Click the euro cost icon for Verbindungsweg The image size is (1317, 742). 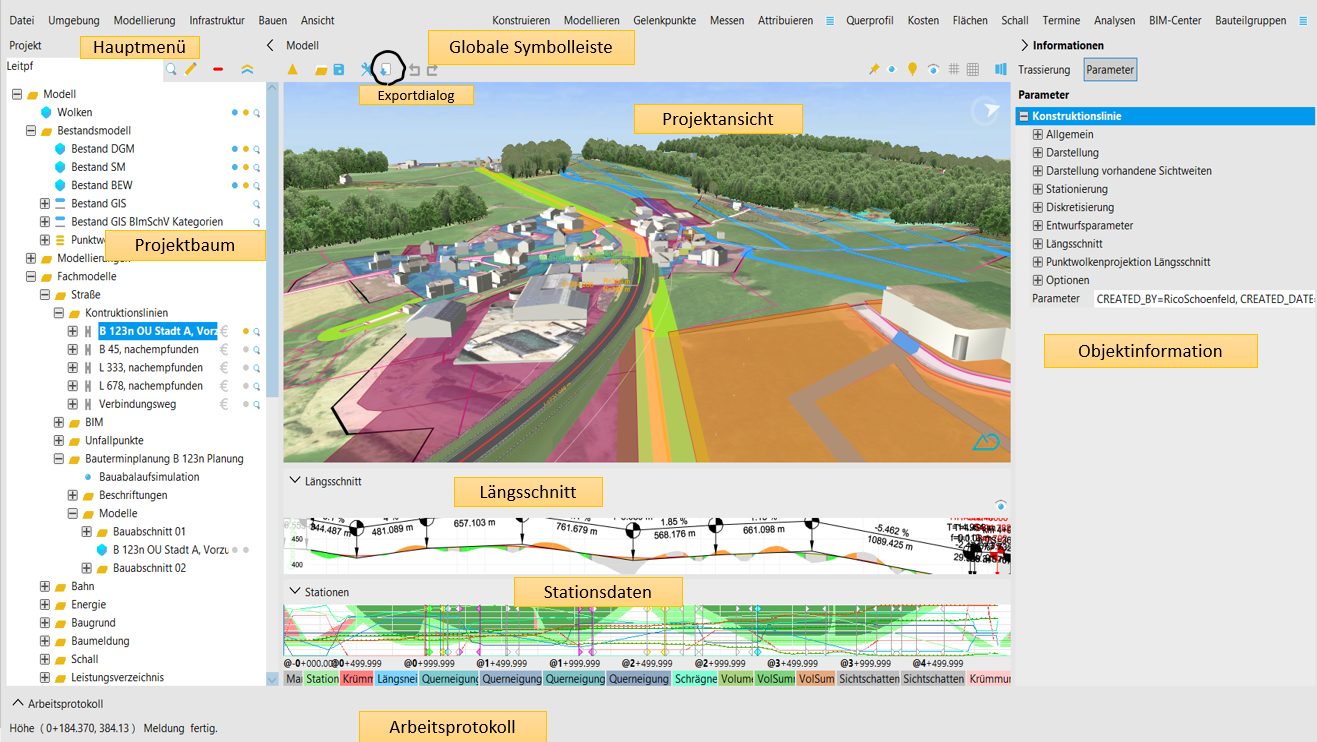click(x=224, y=404)
